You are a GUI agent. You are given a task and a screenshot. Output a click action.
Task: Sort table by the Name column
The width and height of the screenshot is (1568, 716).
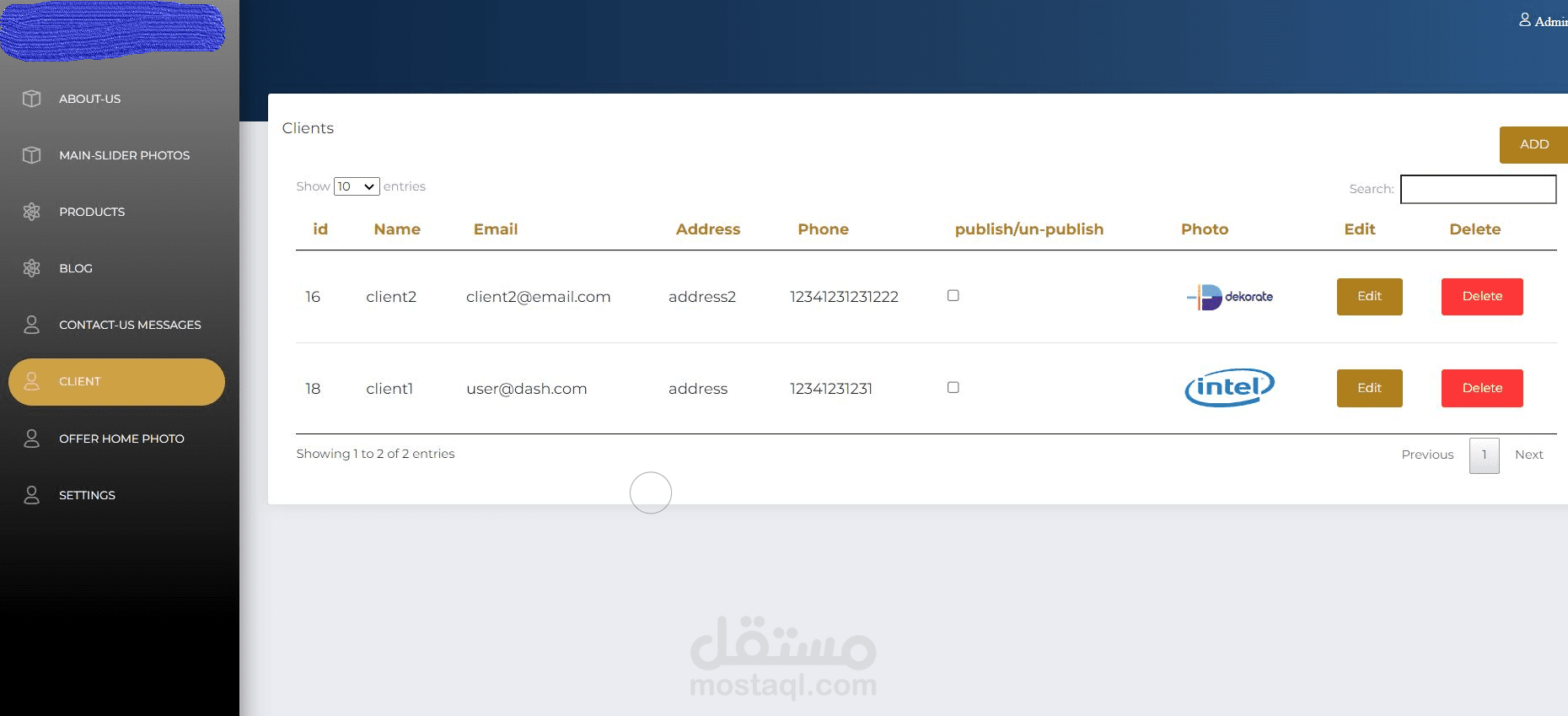click(397, 229)
